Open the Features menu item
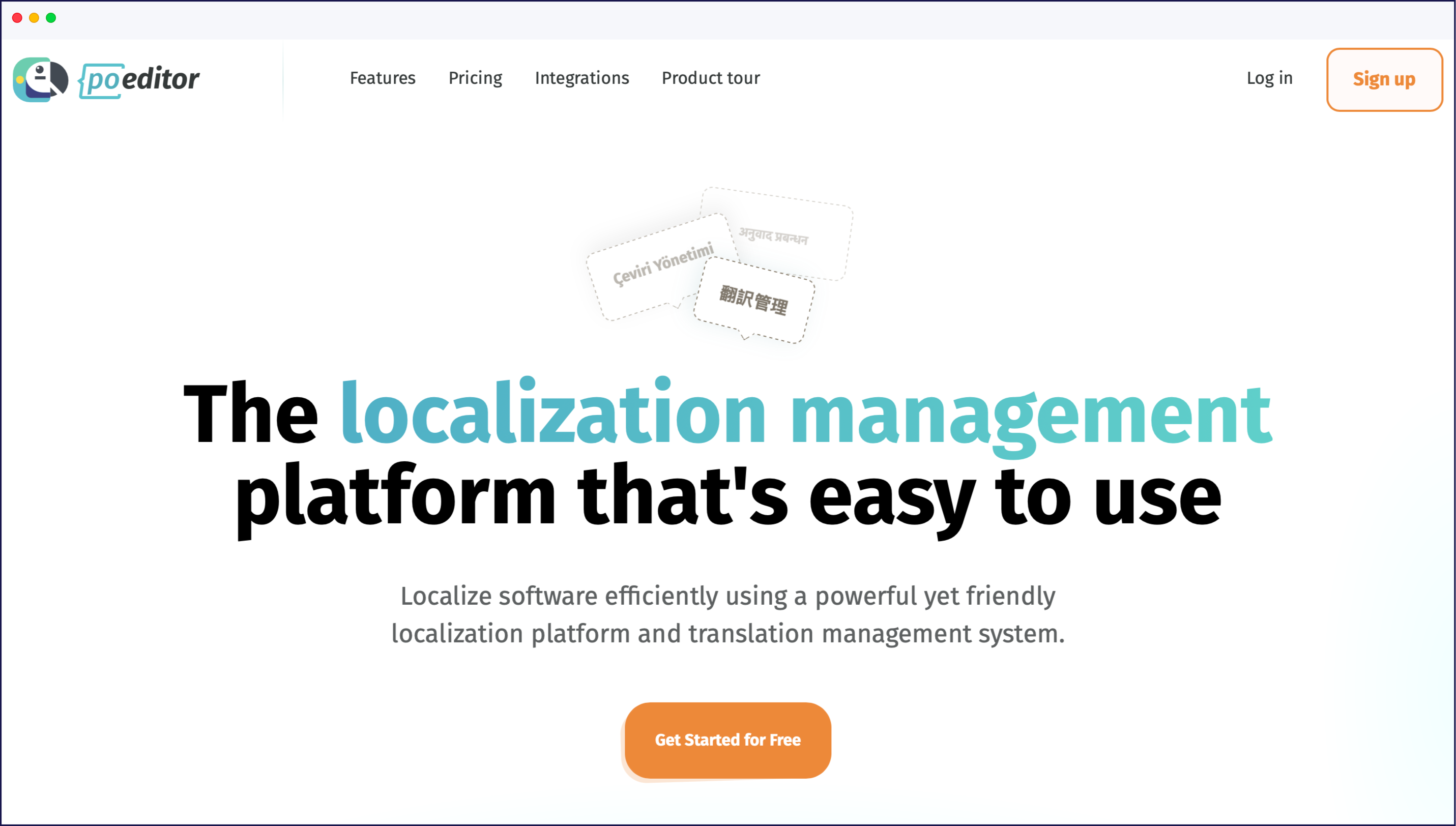 [x=383, y=78]
